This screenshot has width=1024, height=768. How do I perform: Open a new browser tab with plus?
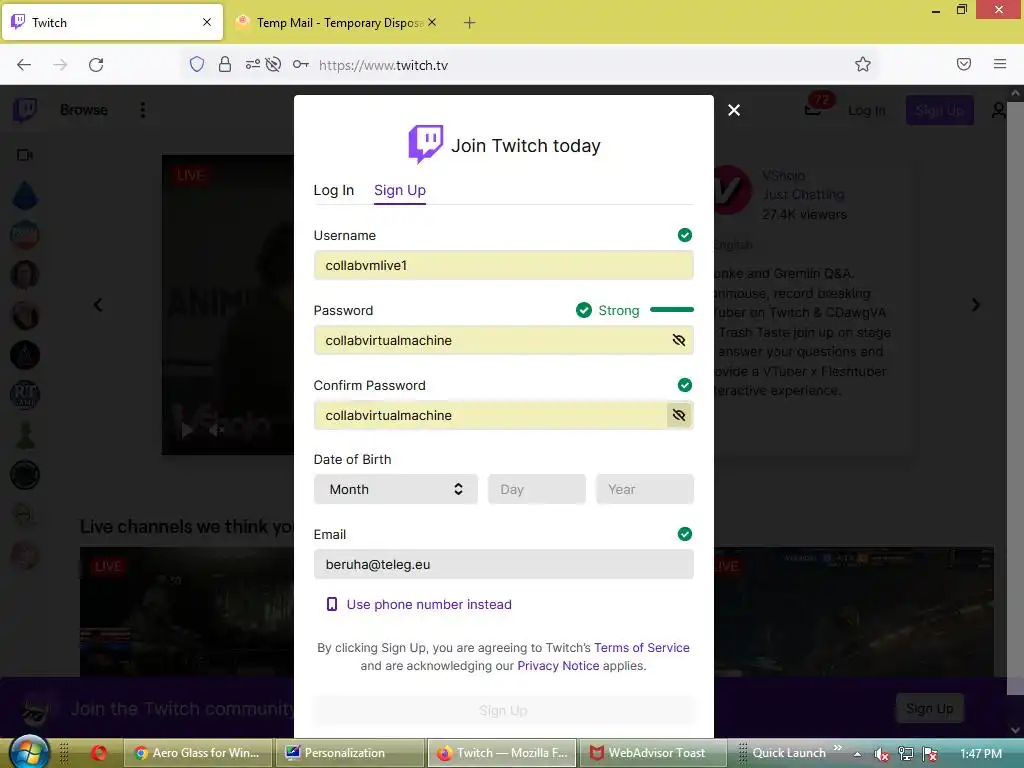click(470, 23)
